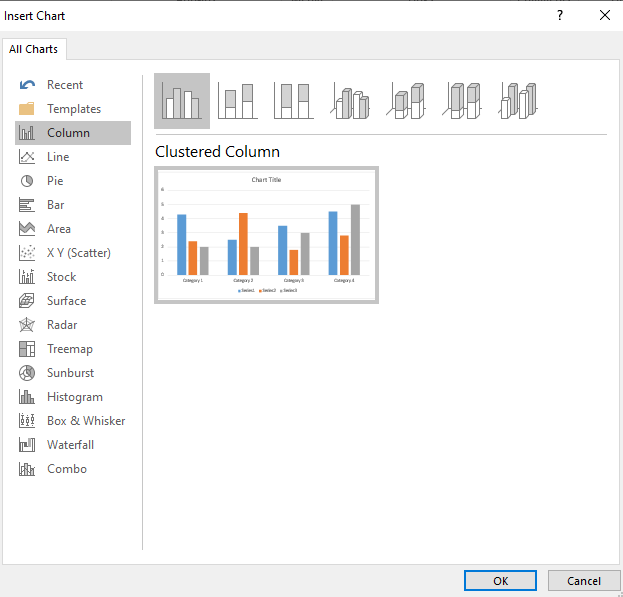Viewport: 623px width, 597px height.
Task: Click the Bar chart icon
Action: click(27, 205)
